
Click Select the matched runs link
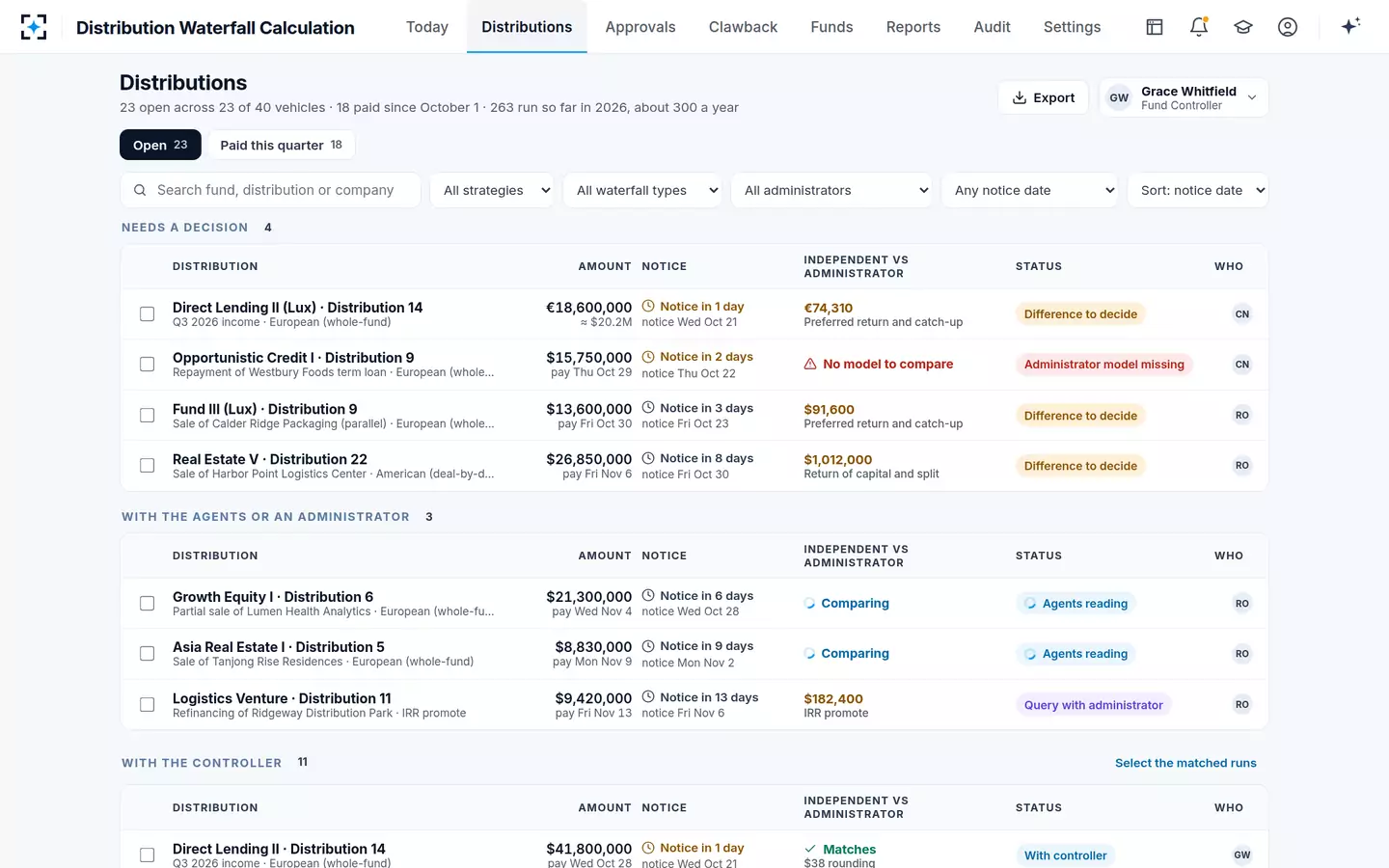point(1185,763)
